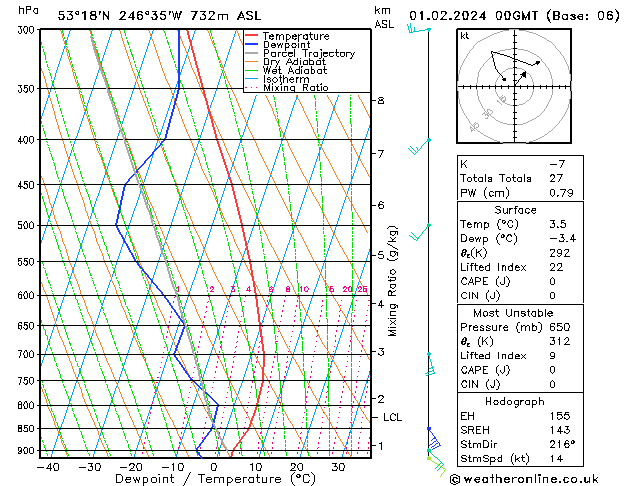Click the date header 01.02.2024 00GMT

point(473,16)
